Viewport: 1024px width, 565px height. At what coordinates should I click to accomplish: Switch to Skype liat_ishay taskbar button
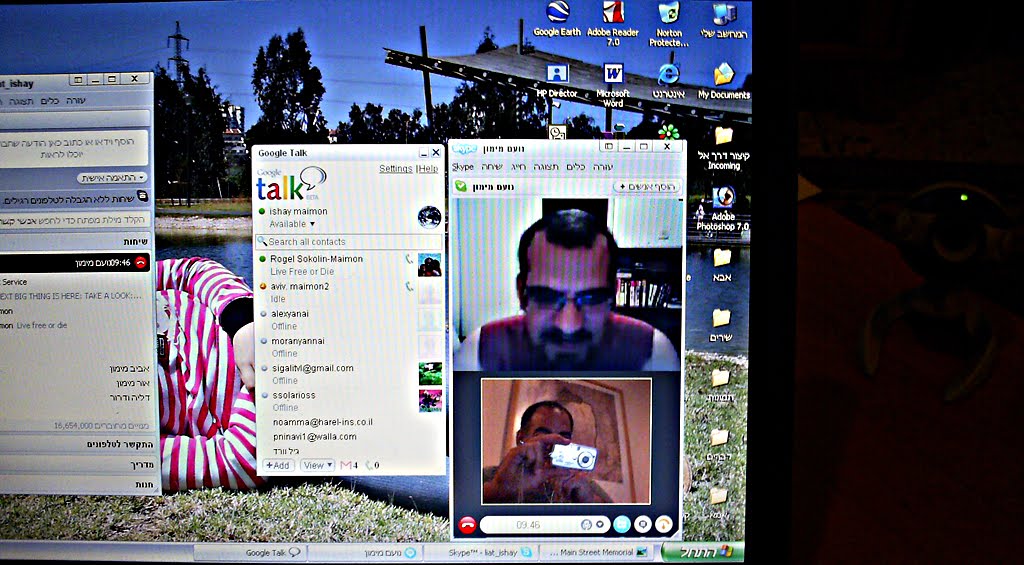click(x=479, y=553)
